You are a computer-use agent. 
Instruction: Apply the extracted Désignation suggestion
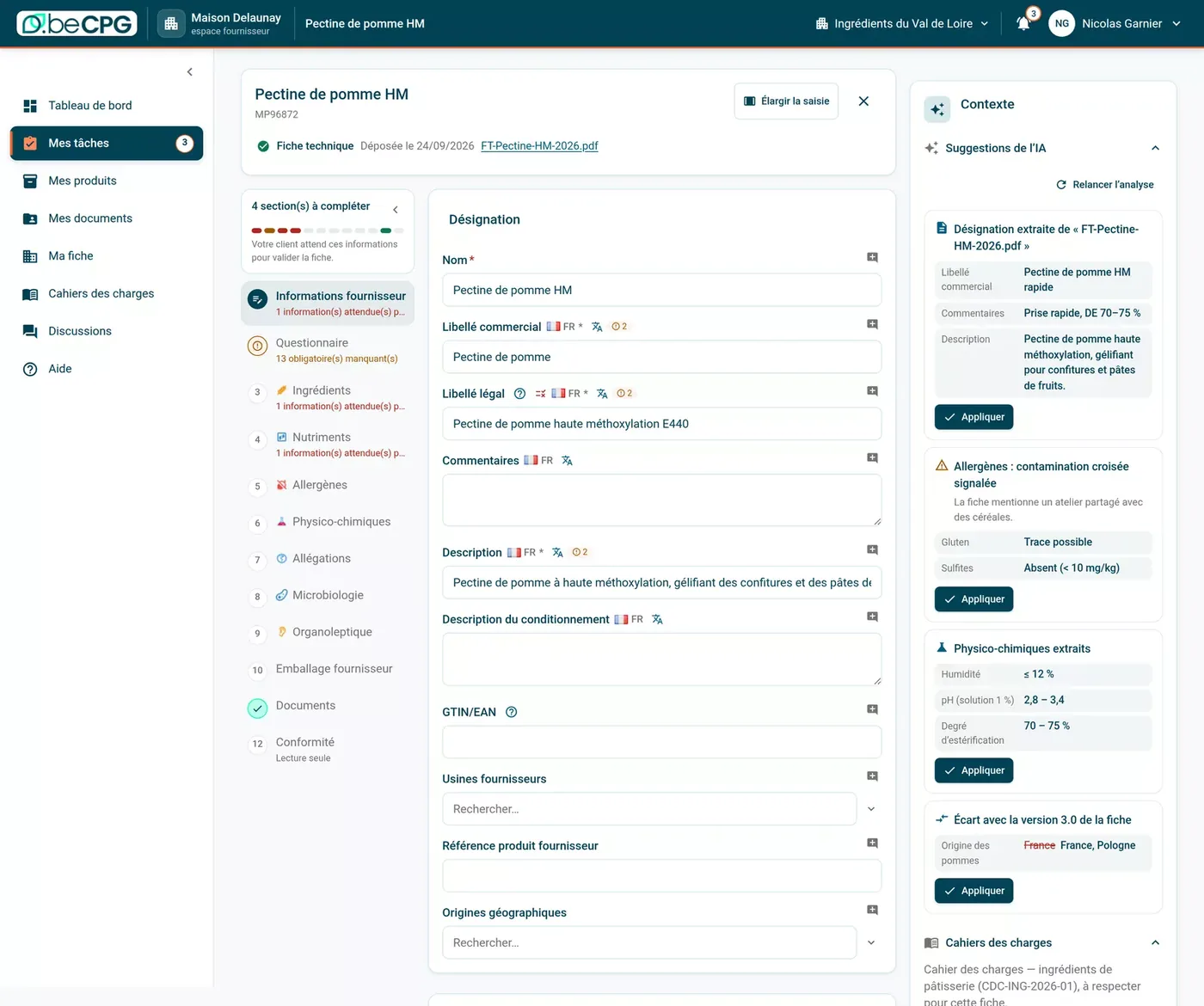tap(974, 417)
